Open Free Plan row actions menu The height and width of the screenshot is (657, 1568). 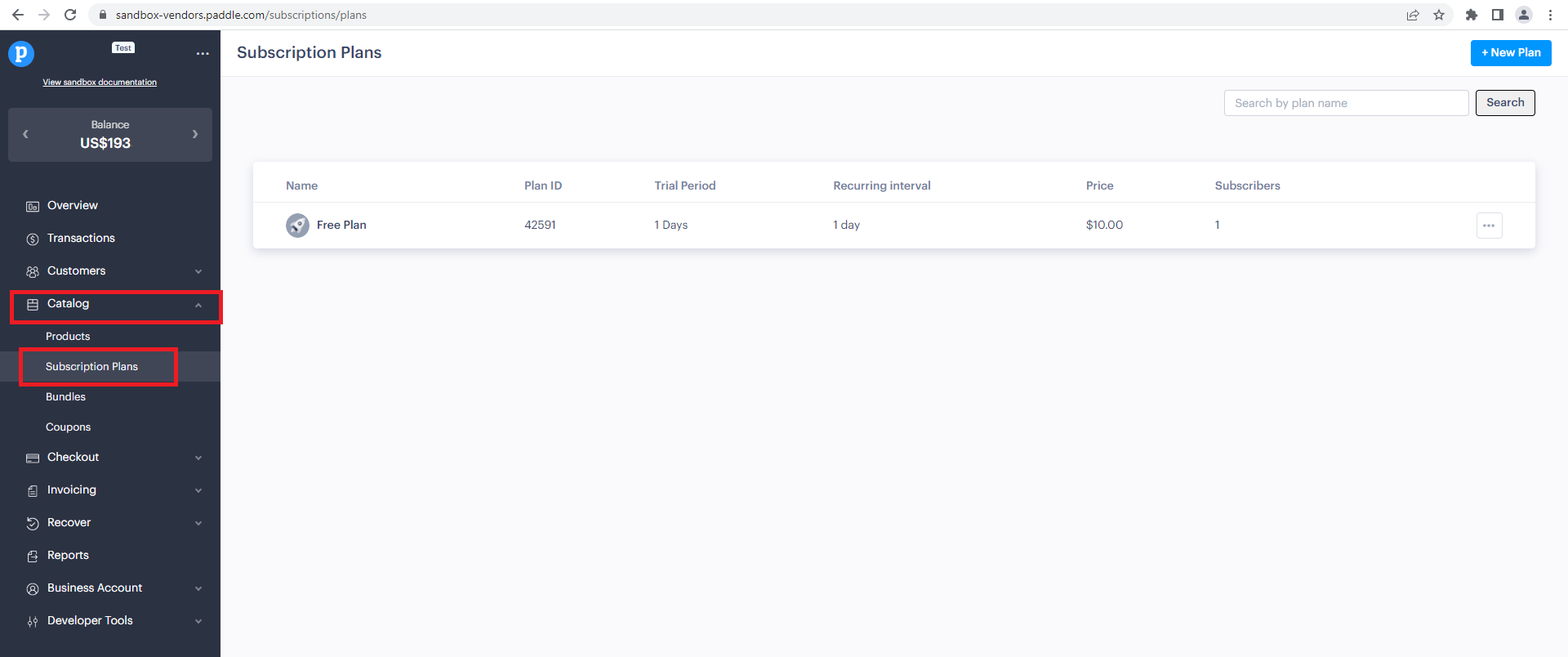point(1489,226)
